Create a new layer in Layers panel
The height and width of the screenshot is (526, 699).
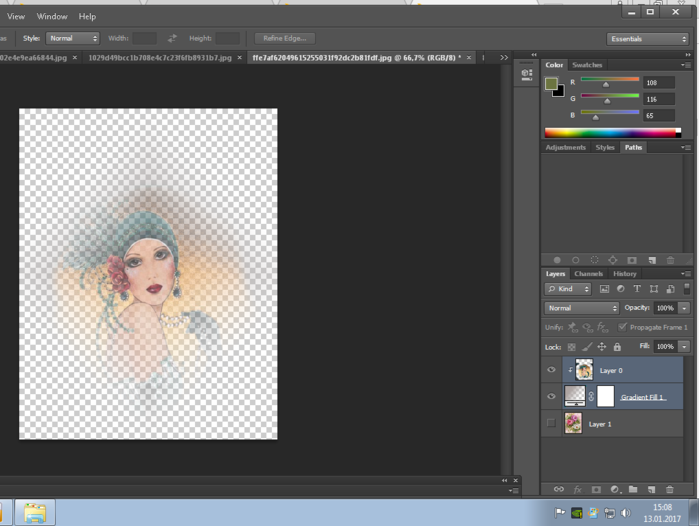coord(651,489)
